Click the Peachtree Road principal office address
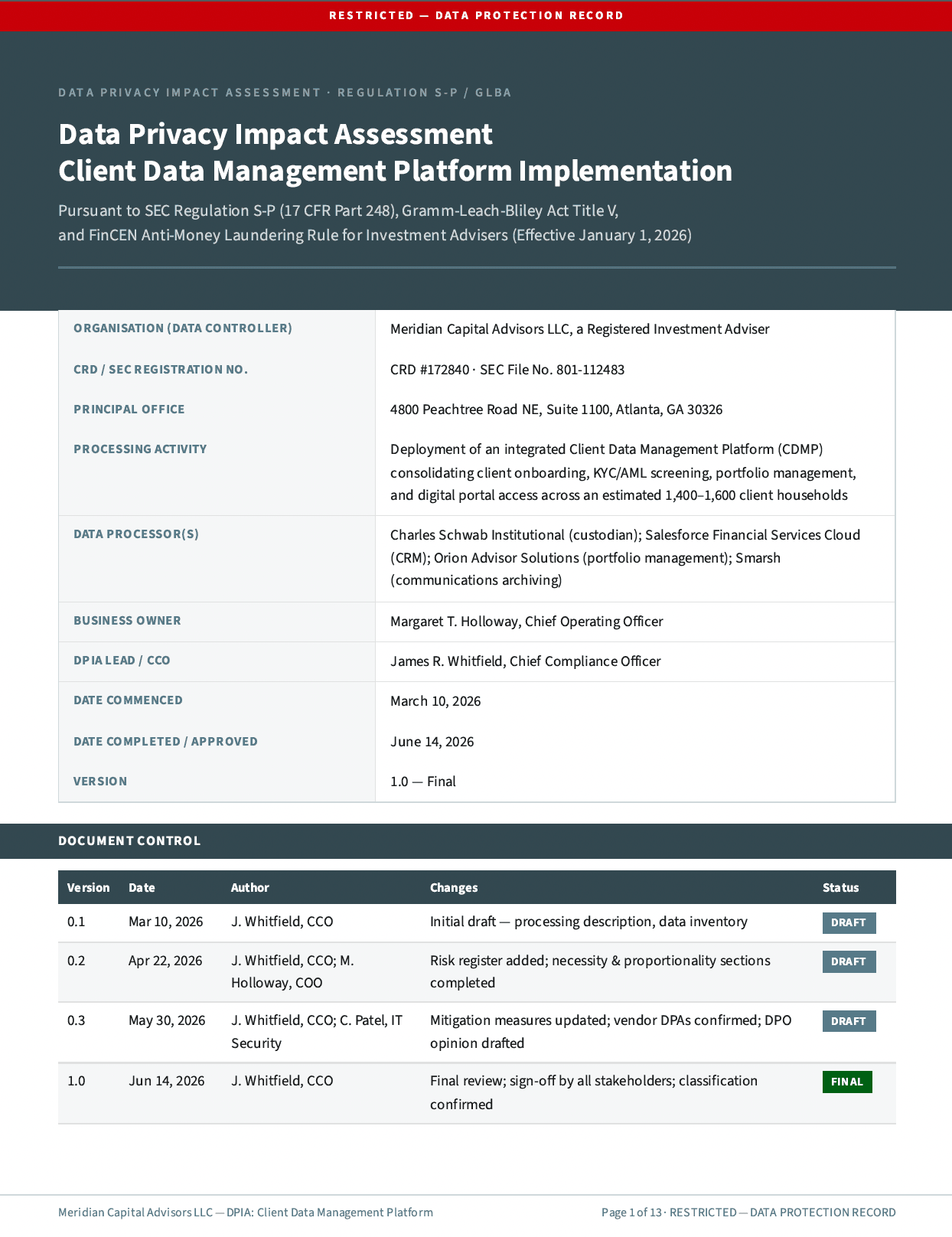The width and height of the screenshot is (952, 1237). coord(556,410)
